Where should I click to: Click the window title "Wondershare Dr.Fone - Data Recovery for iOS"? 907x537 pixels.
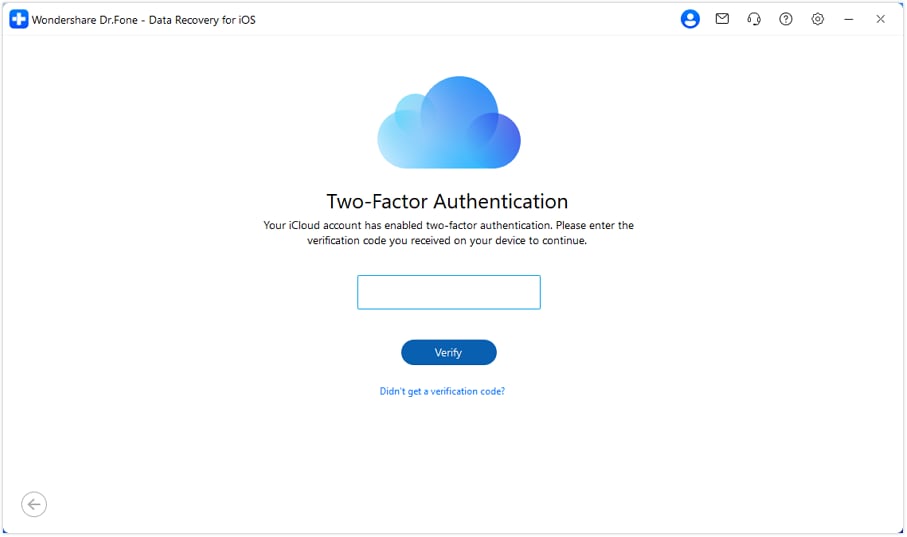click(143, 20)
